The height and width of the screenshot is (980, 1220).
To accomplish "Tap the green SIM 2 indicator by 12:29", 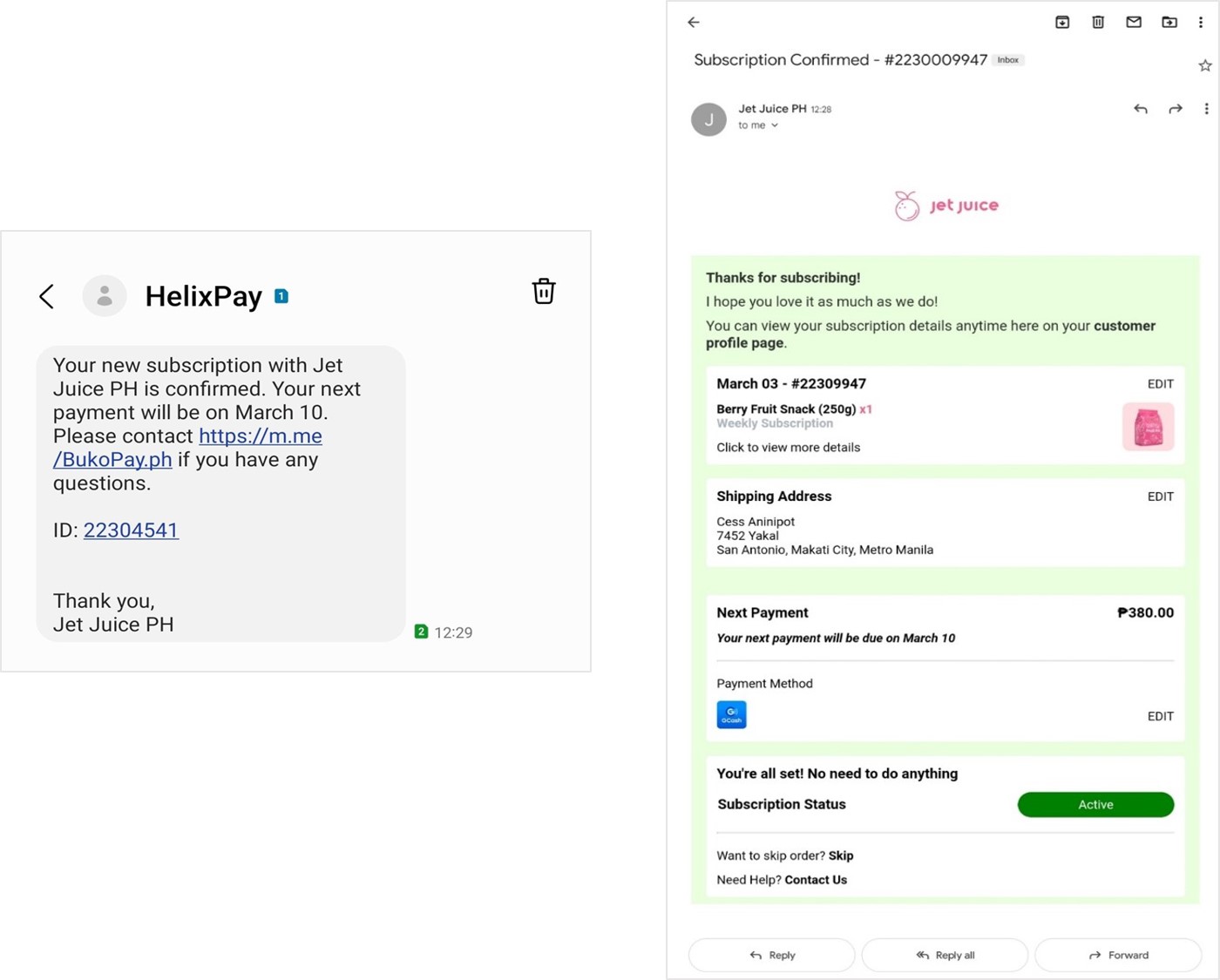I will click(x=421, y=632).
